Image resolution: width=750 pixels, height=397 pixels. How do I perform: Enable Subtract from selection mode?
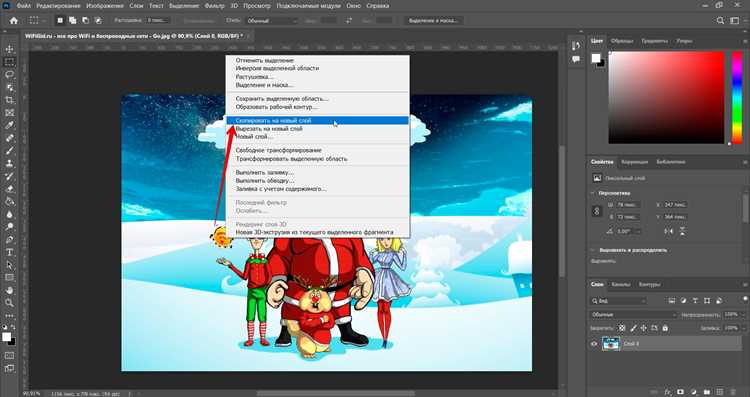pos(85,21)
